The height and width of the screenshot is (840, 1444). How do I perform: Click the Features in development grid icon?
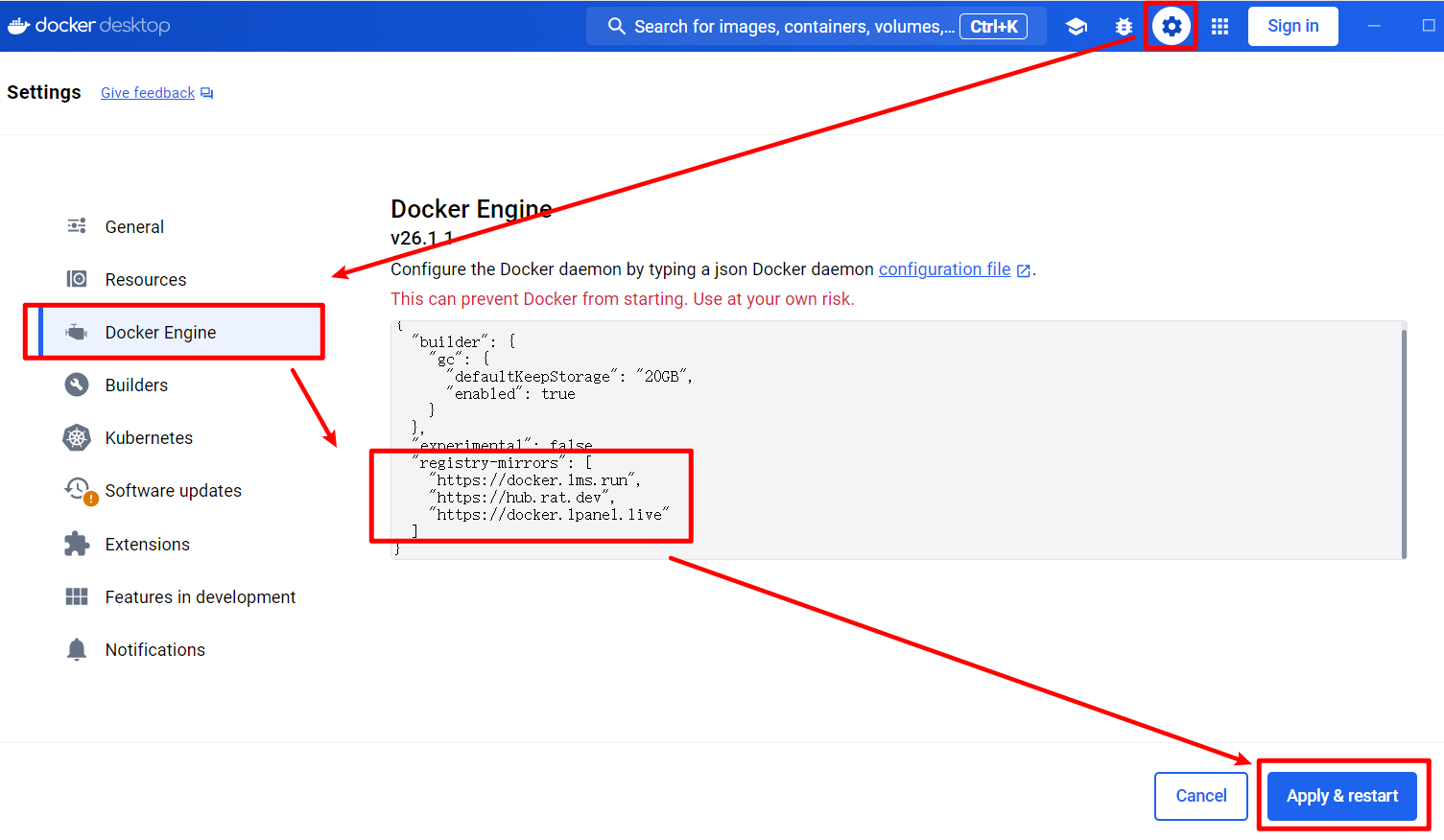pyautogui.click(x=77, y=596)
